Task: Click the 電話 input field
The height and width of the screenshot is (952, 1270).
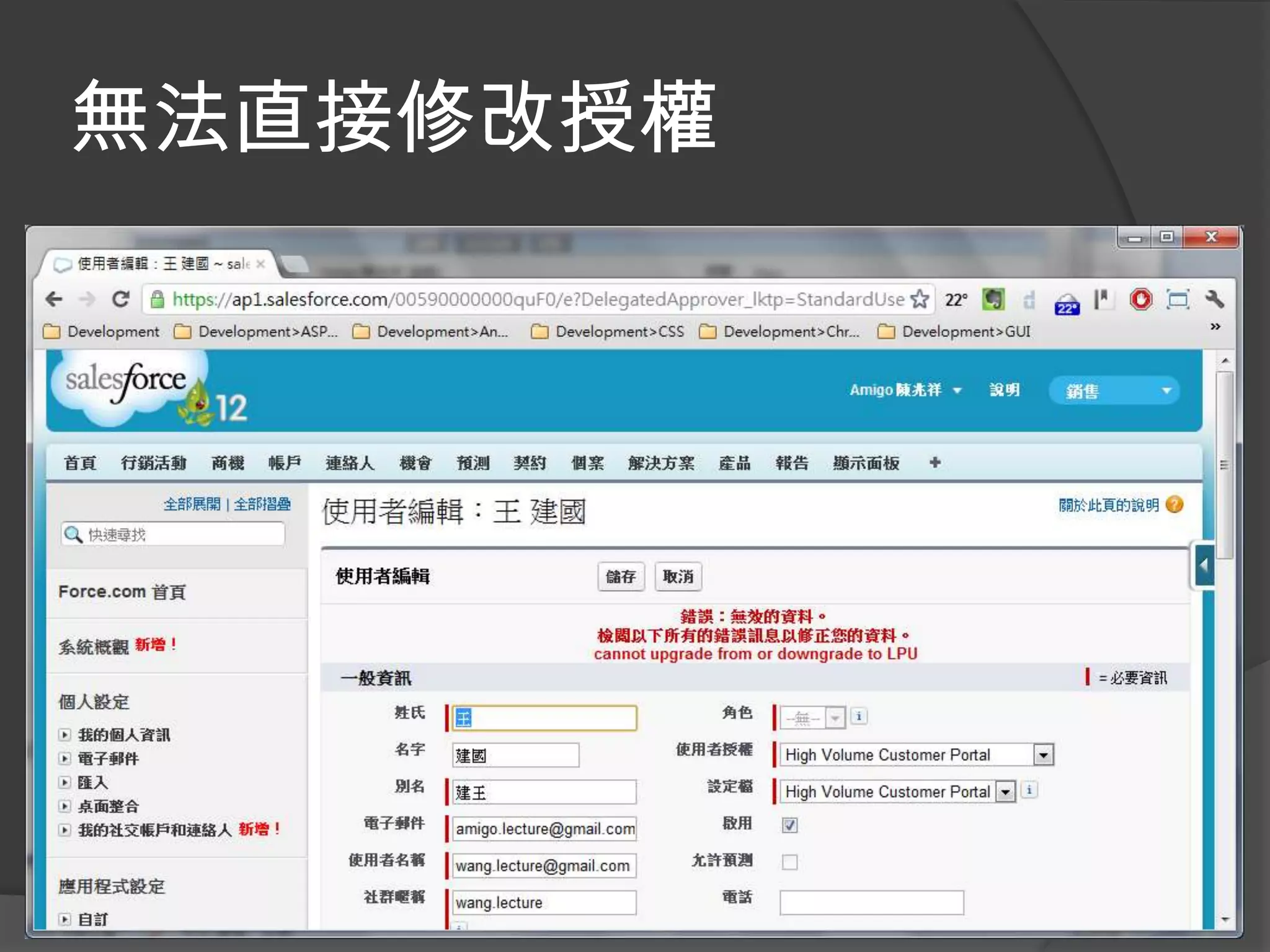Action: 871,902
